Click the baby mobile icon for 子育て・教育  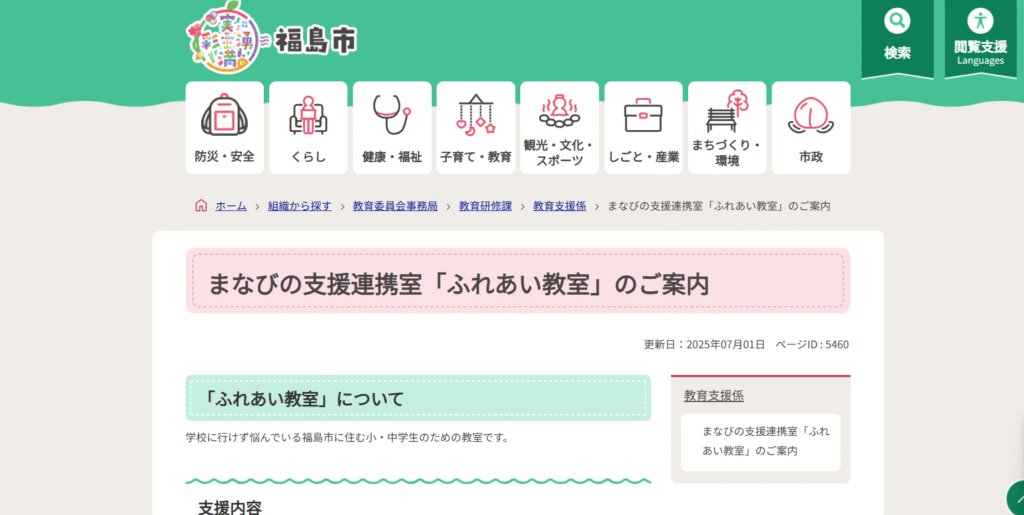(x=476, y=116)
